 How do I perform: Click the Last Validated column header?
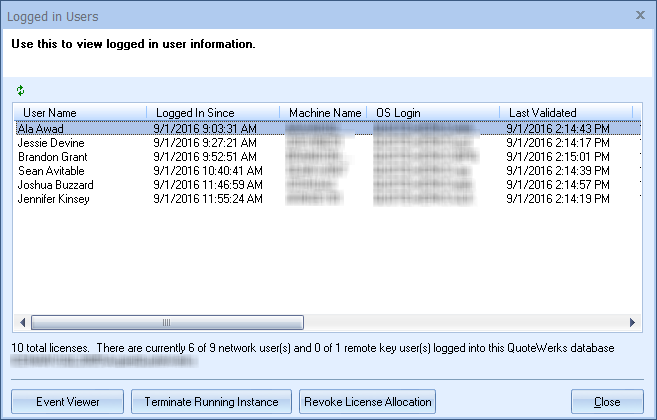(542, 113)
